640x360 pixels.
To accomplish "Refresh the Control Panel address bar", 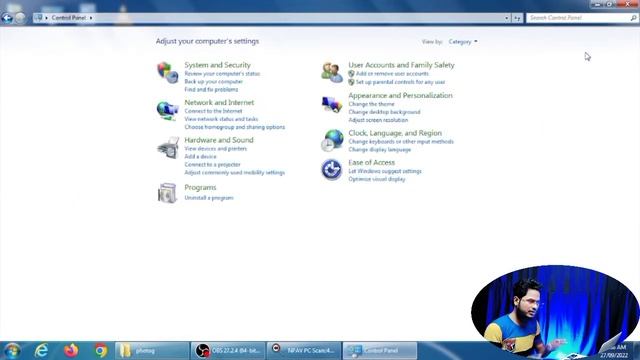I will 517,18.
